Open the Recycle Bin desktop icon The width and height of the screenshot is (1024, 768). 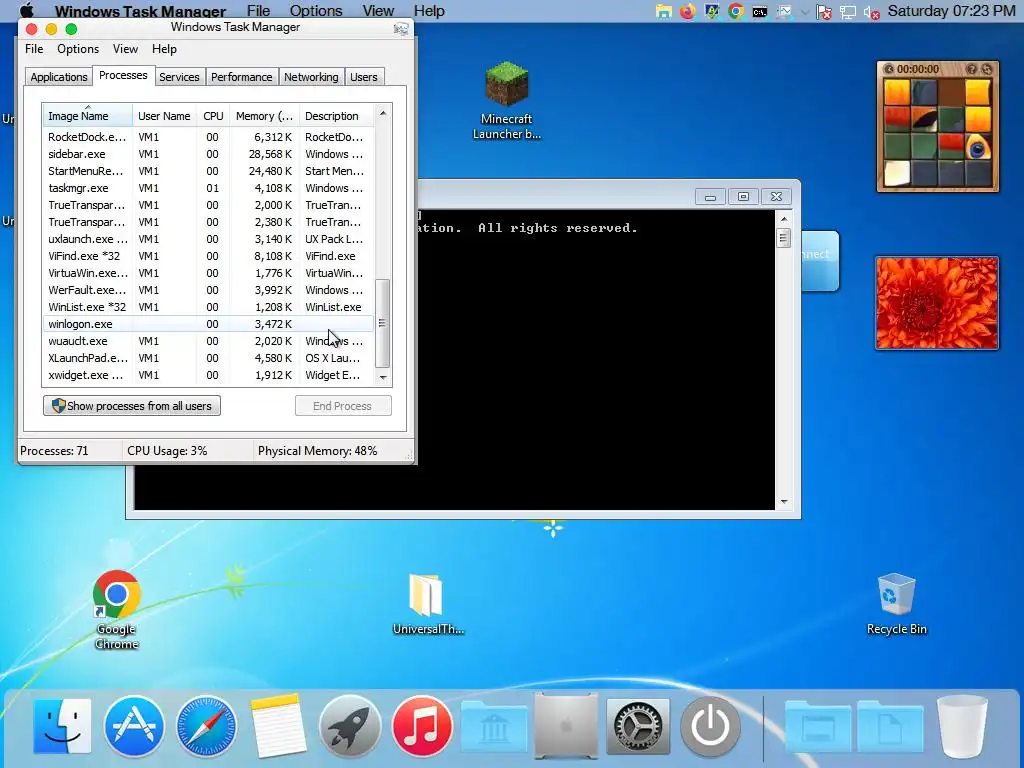pos(896,604)
